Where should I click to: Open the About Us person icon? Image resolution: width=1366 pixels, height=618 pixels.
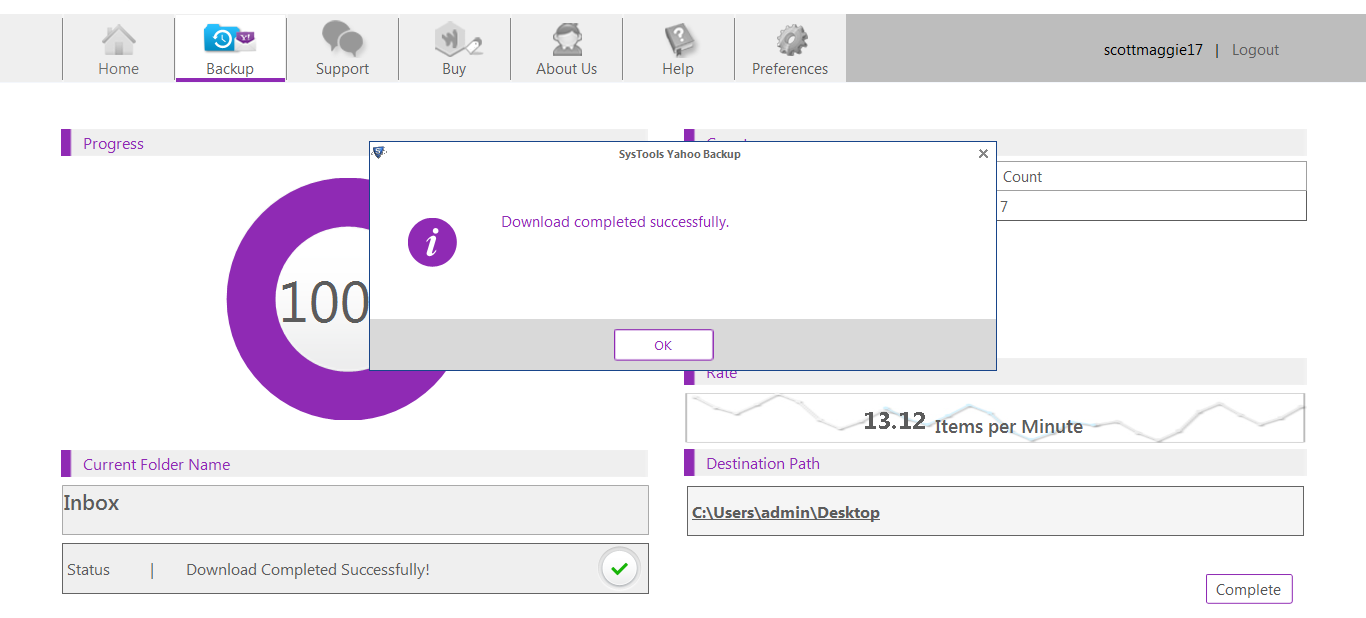pyautogui.click(x=566, y=38)
